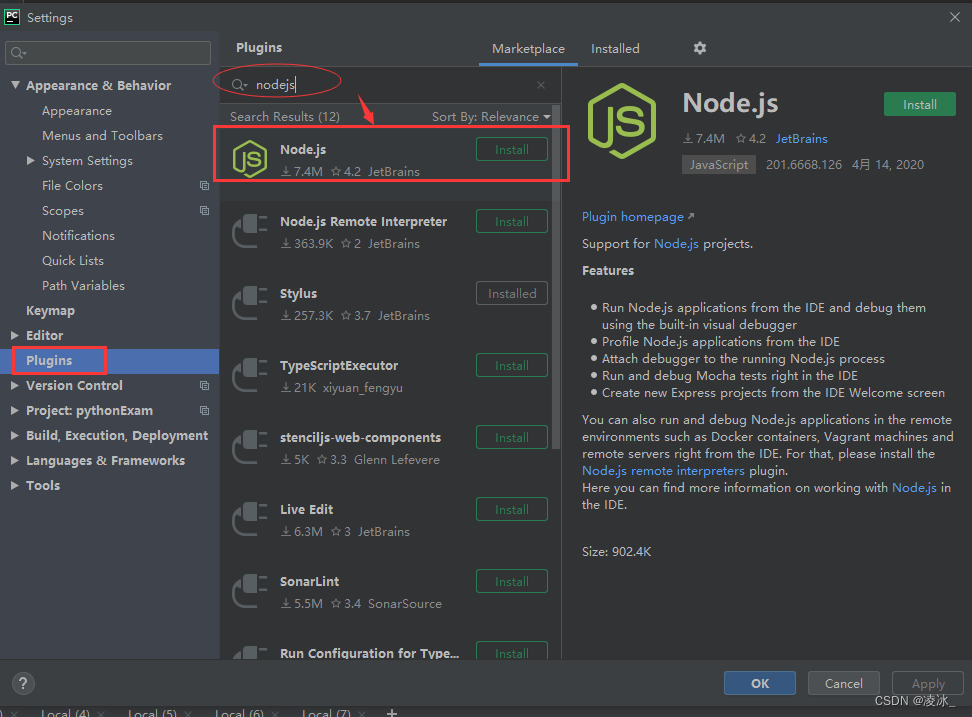Expand the Project: pythonExam section

(15, 410)
